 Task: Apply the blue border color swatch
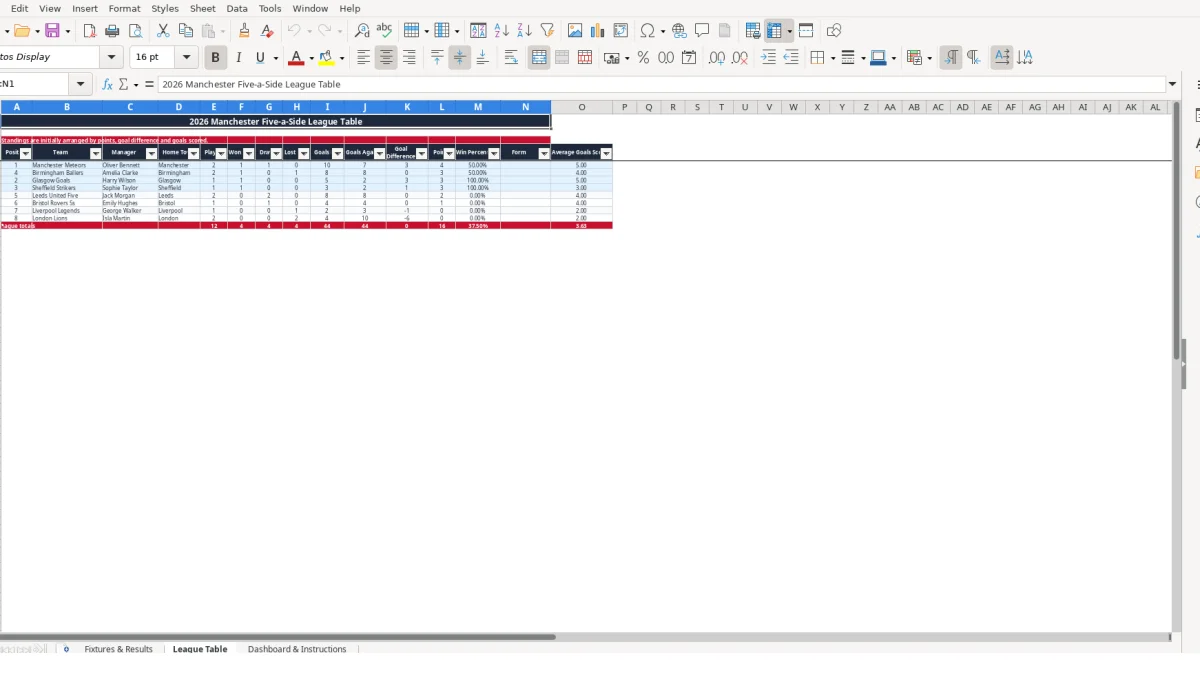click(x=878, y=58)
